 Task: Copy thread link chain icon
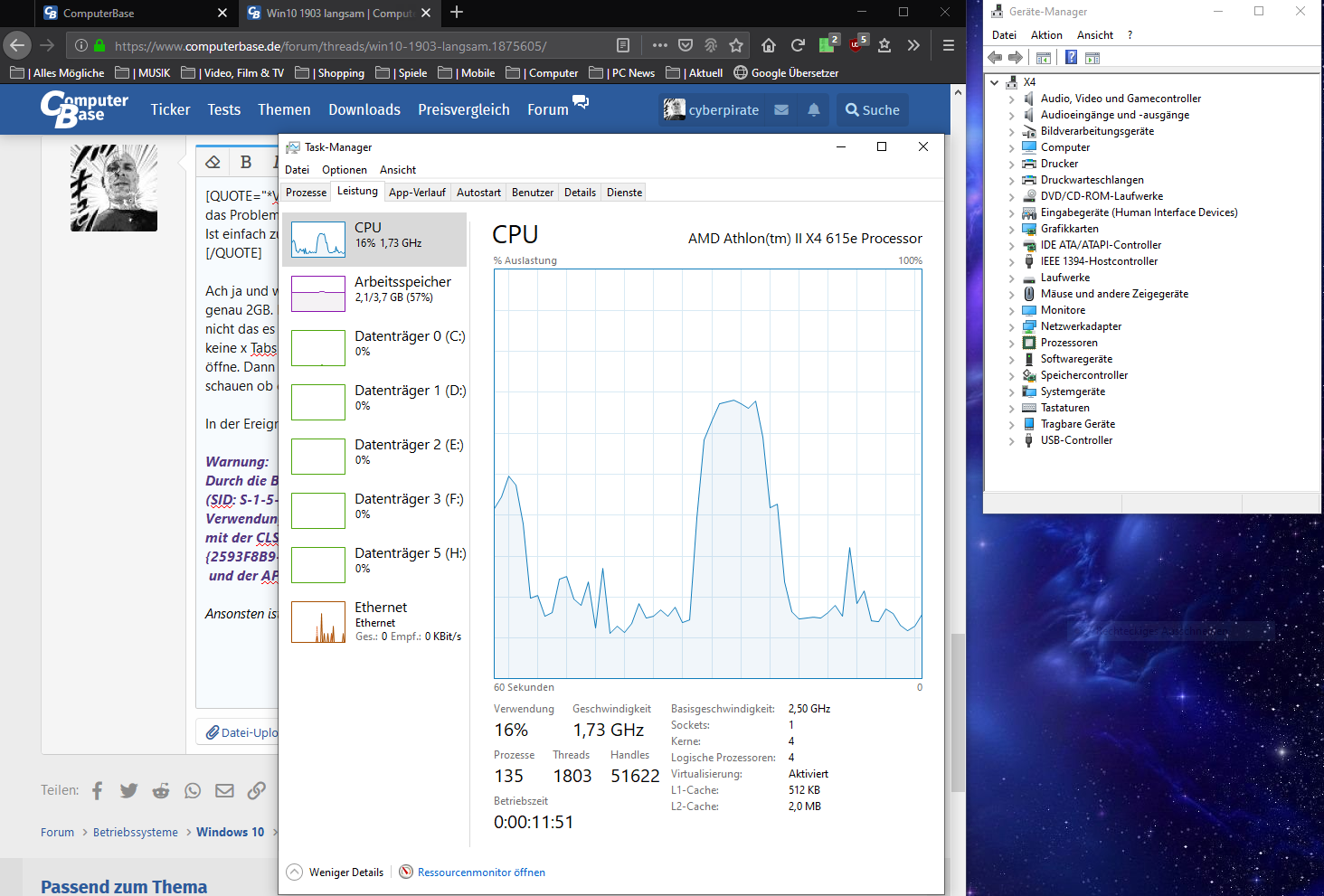(257, 791)
